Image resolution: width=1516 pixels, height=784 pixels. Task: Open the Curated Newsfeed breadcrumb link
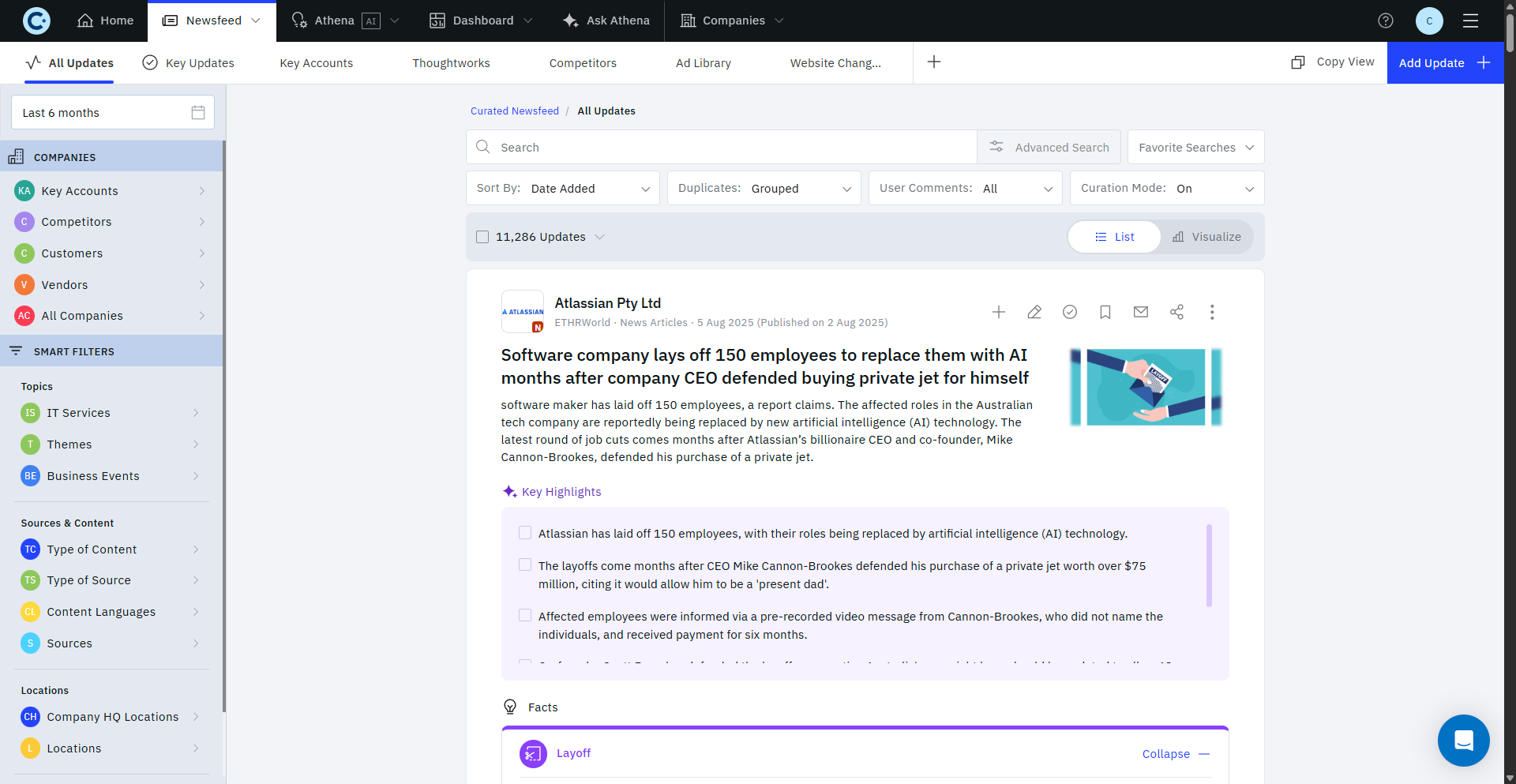coord(515,111)
